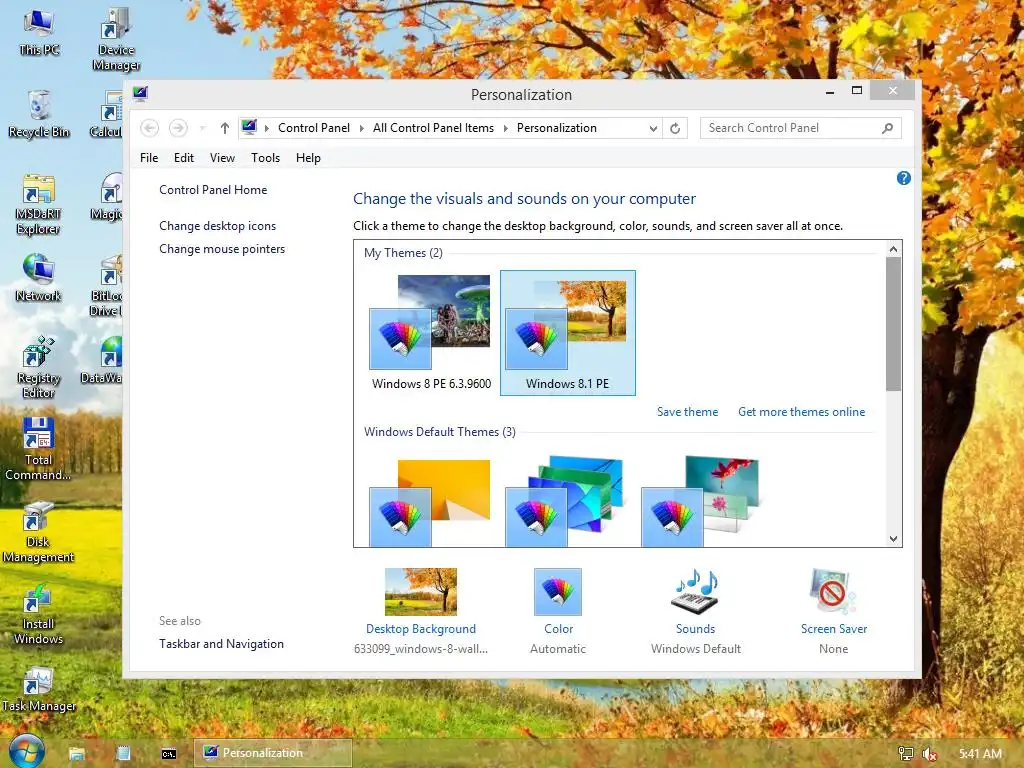Viewport: 1024px width, 768px height.
Task: Open the address bar history dropdown
Action: (653, 129)
